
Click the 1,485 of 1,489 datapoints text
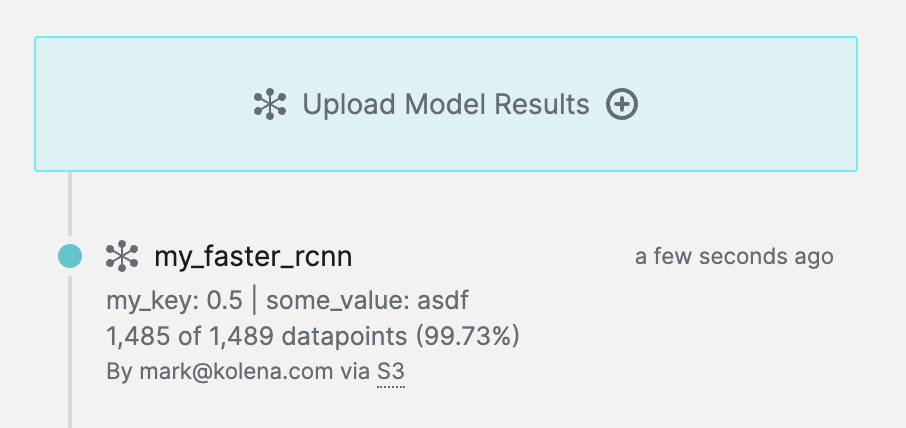tap(252, 335)
